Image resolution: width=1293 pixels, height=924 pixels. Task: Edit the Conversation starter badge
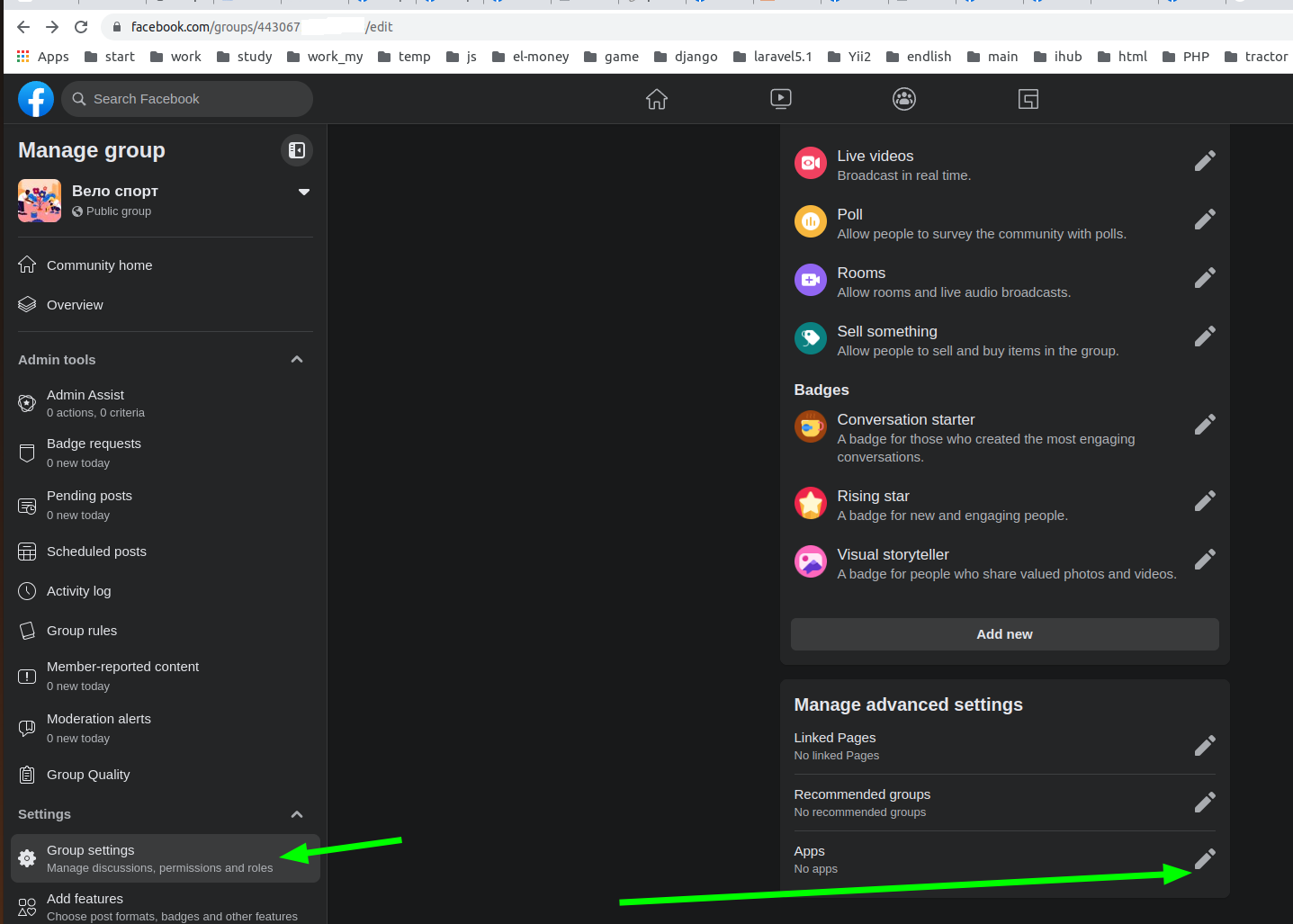point(1205,425)
